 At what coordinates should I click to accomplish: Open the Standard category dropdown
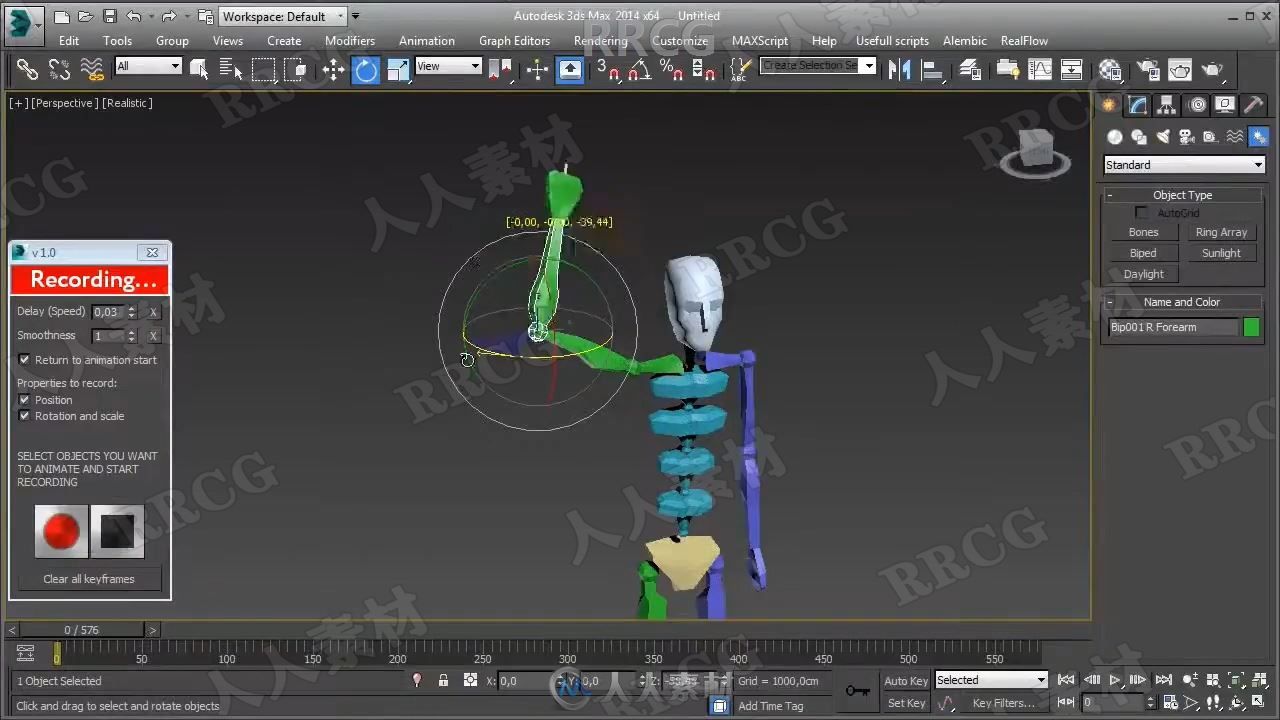pos(1184,165)
